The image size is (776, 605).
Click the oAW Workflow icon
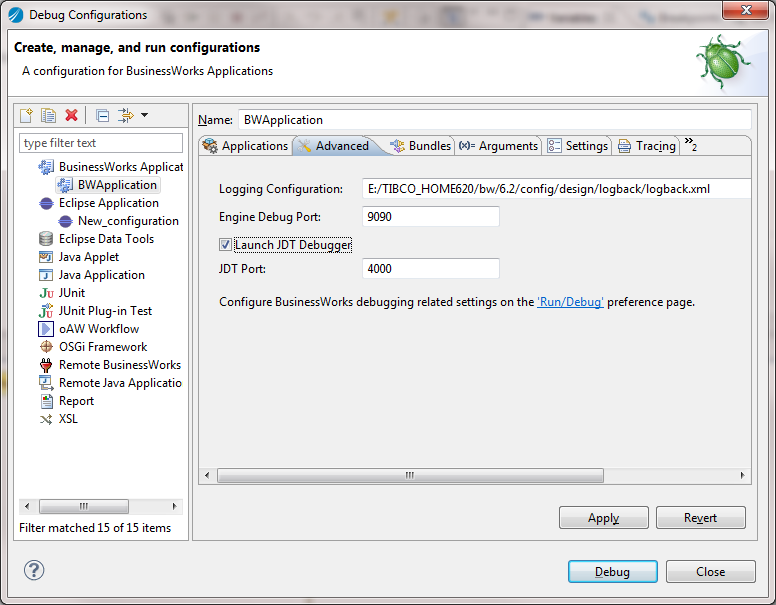coord(46,329)
